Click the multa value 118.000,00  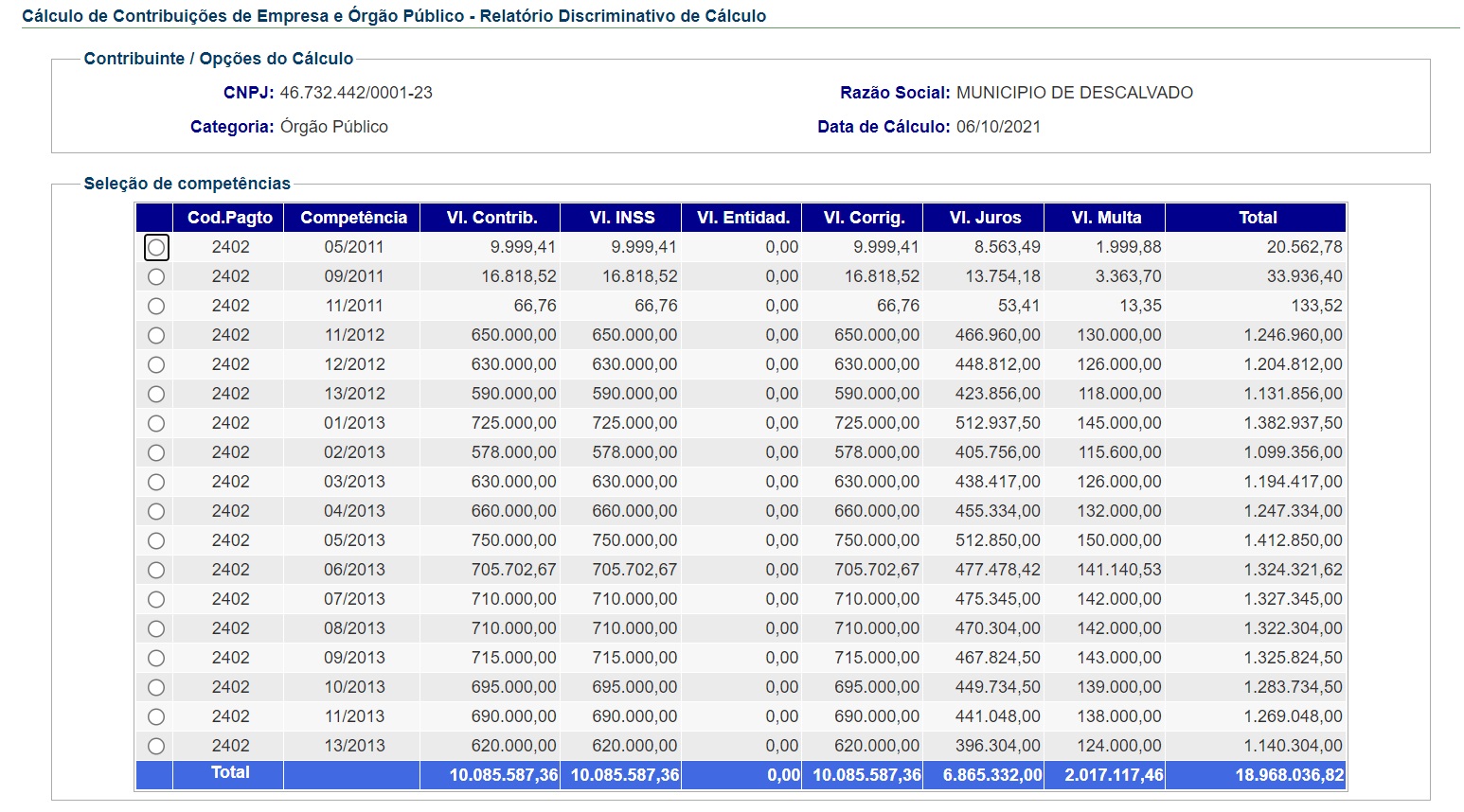coord(1118,394)
